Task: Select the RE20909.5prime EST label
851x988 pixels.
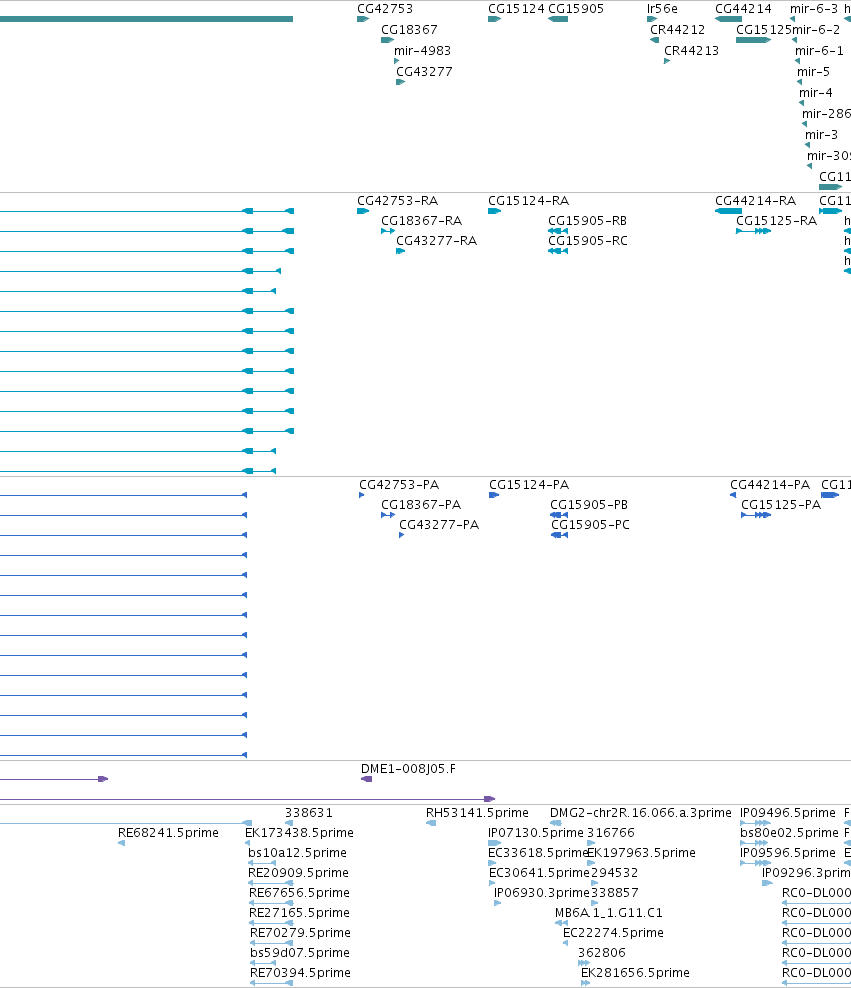Action: pyautogui.click(x=299, y=873)
